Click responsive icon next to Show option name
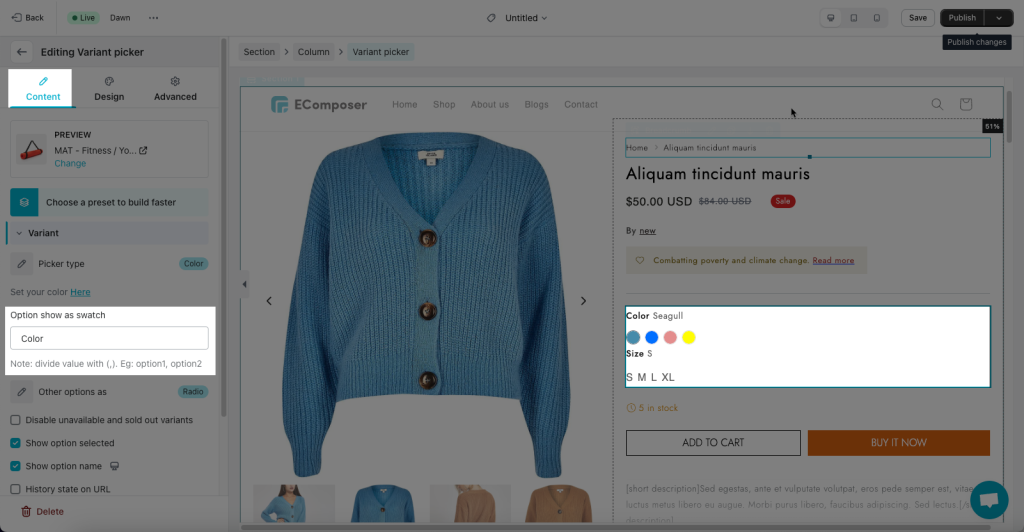This screenshot has height=532, width=1024. coord(114,466)
